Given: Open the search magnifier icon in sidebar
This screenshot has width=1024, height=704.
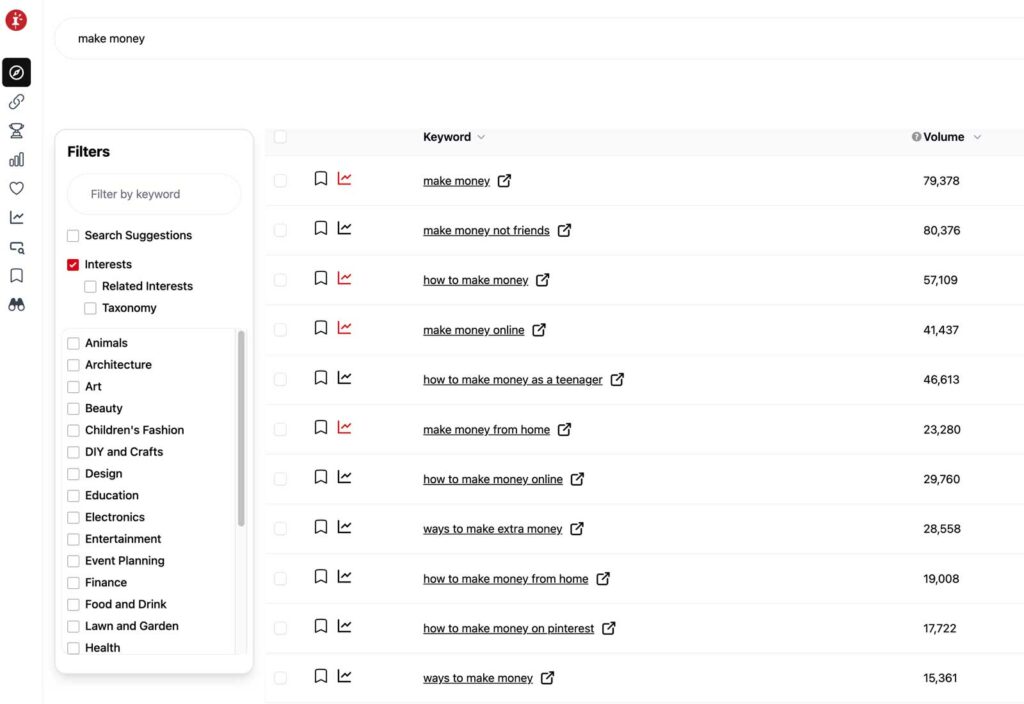Looking at the screenshot, I should pyautogui.click(x=16, y=247).
